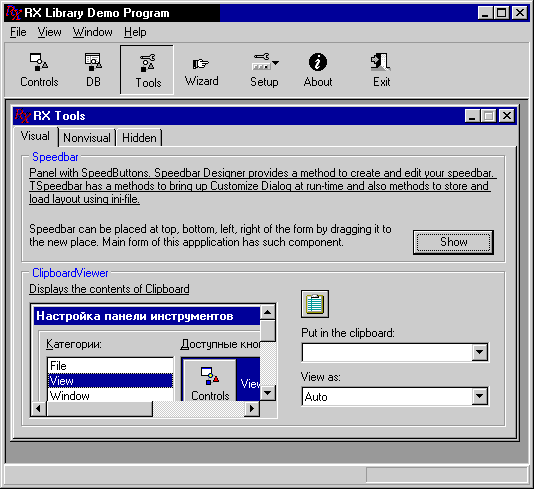The height and width of the screenshot is (489, 534).
Task: Click the RX logo icon of RX Tools window
Action: point(22,116)
